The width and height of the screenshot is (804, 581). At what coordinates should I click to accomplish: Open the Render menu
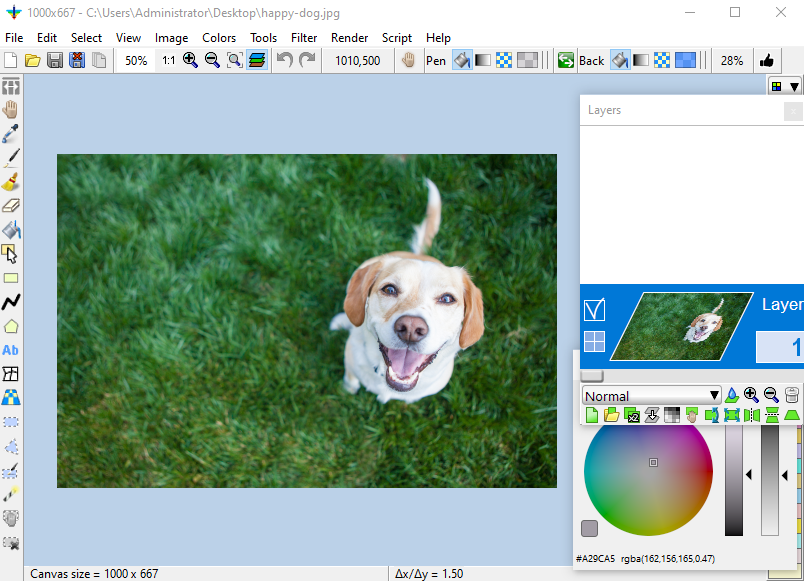(x=349, y=37)
